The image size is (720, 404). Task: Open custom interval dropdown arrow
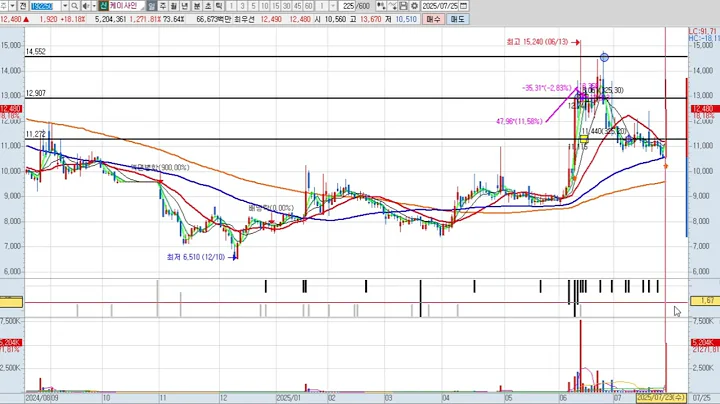tap(333, 6)
